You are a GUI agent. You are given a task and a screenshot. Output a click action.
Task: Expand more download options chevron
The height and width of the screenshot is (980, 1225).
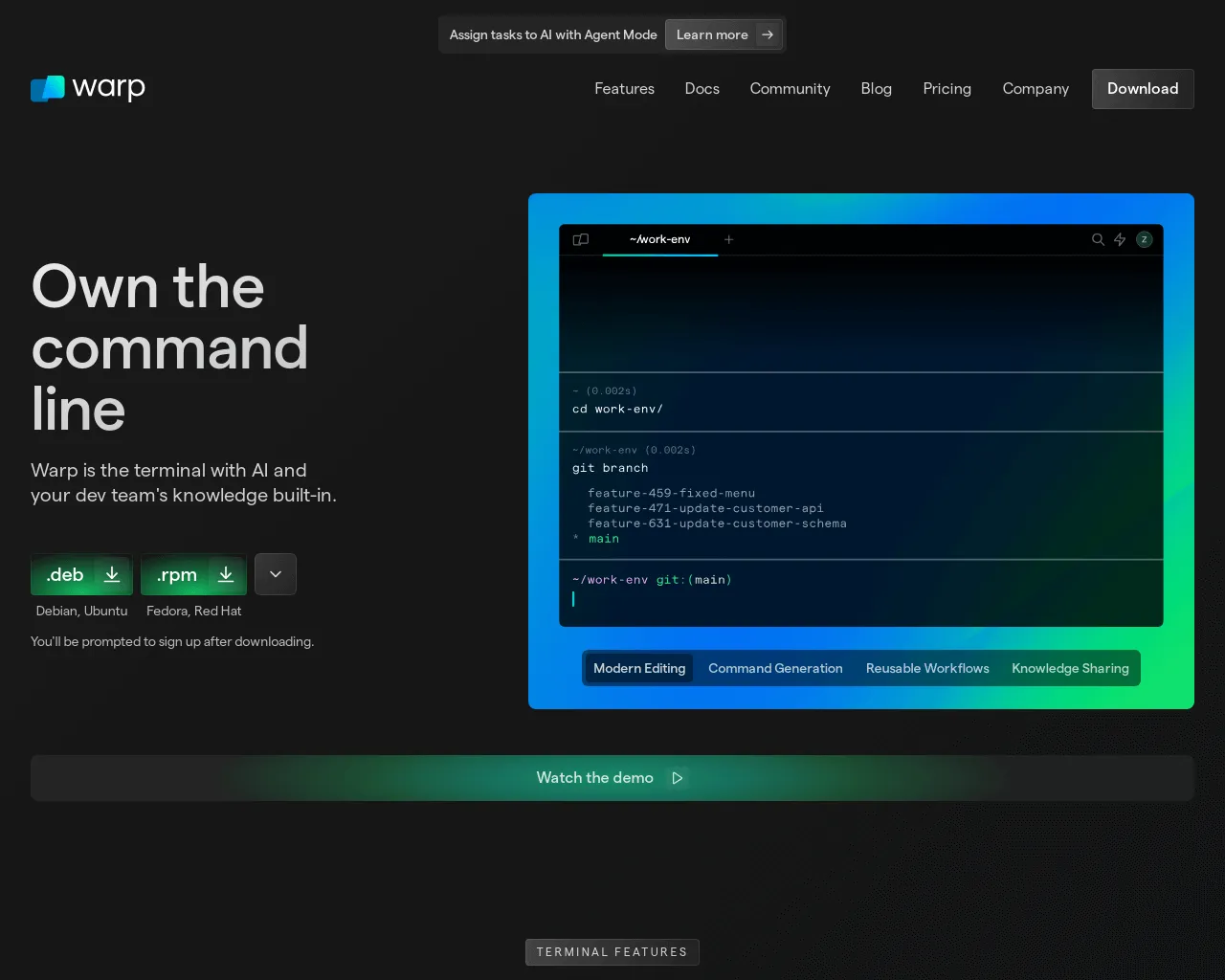(x=276, y=574)
